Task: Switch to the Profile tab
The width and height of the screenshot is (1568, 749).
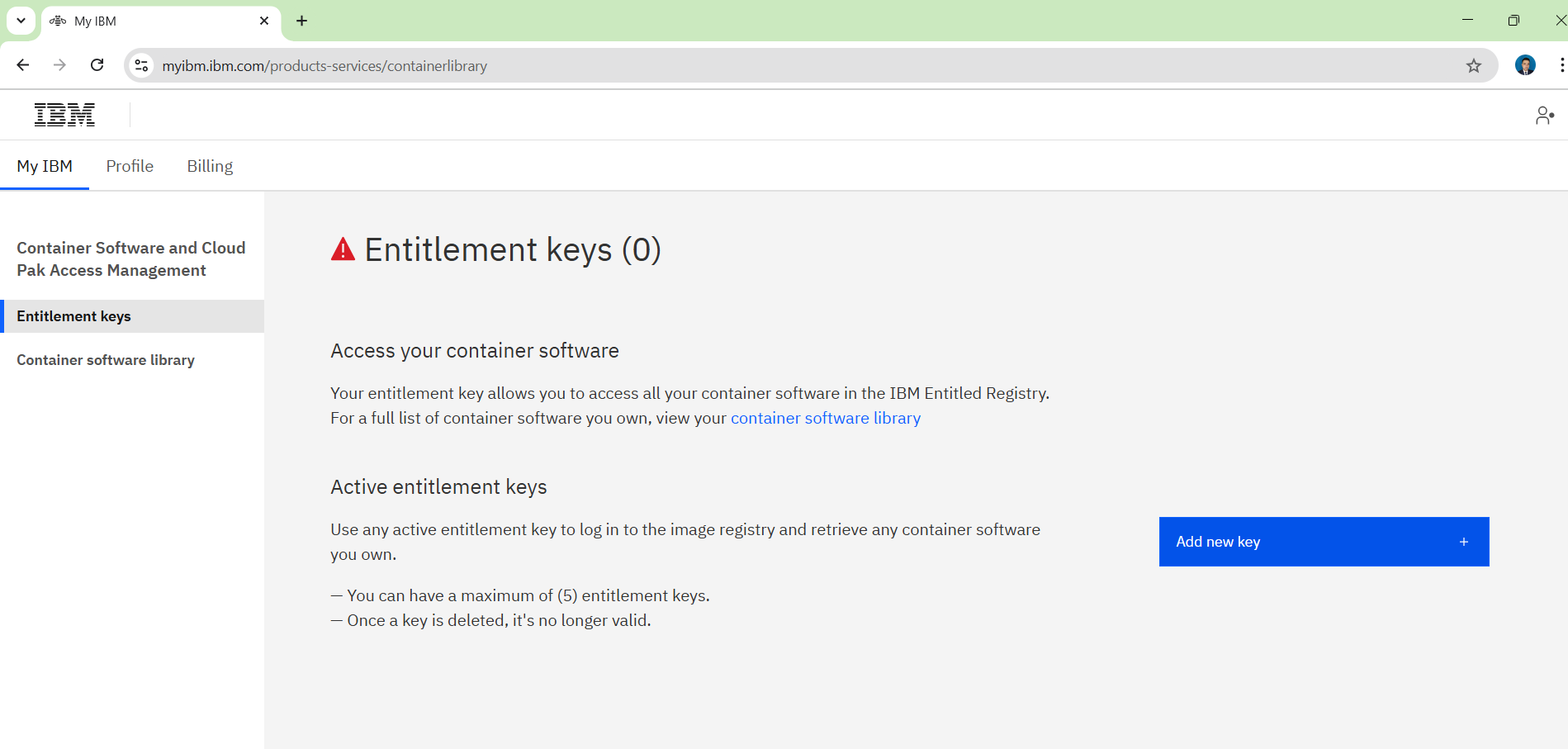Action: coord(130,166)
